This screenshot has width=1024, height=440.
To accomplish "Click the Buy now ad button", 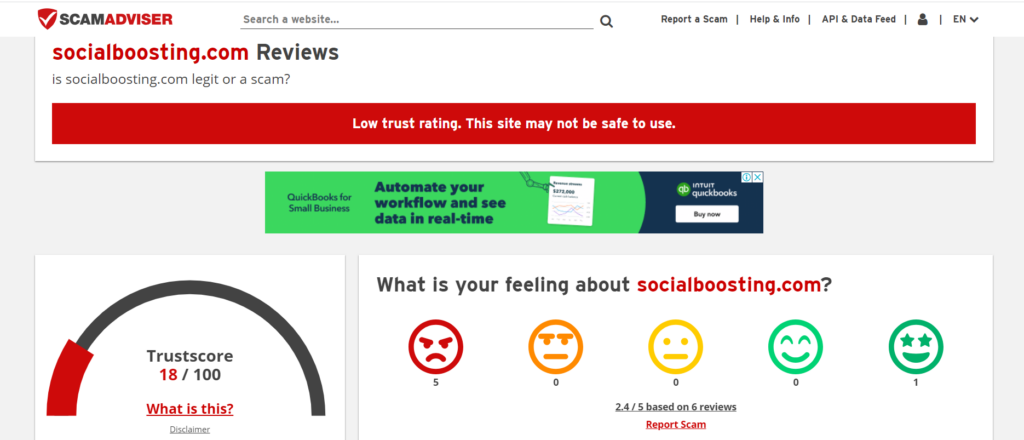I will point(707,214).
